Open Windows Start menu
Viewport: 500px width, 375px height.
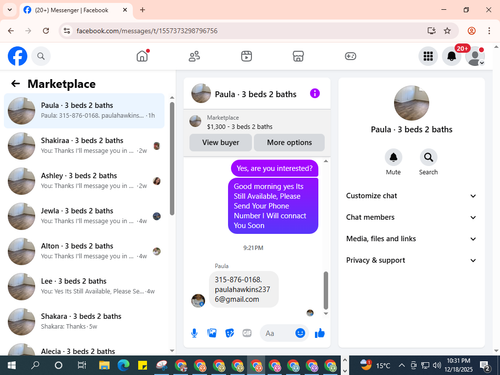(x=12, y=366)
